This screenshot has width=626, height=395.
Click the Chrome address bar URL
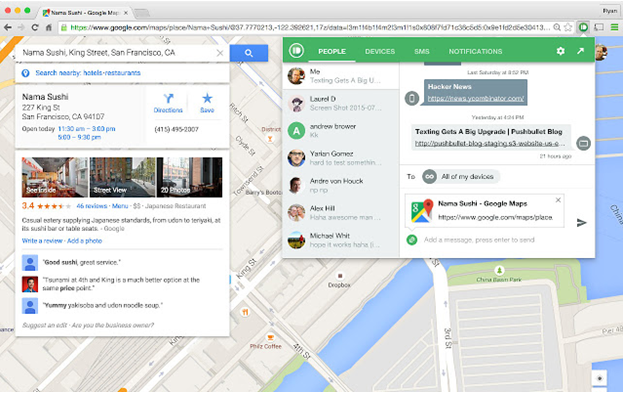(309, 28)
